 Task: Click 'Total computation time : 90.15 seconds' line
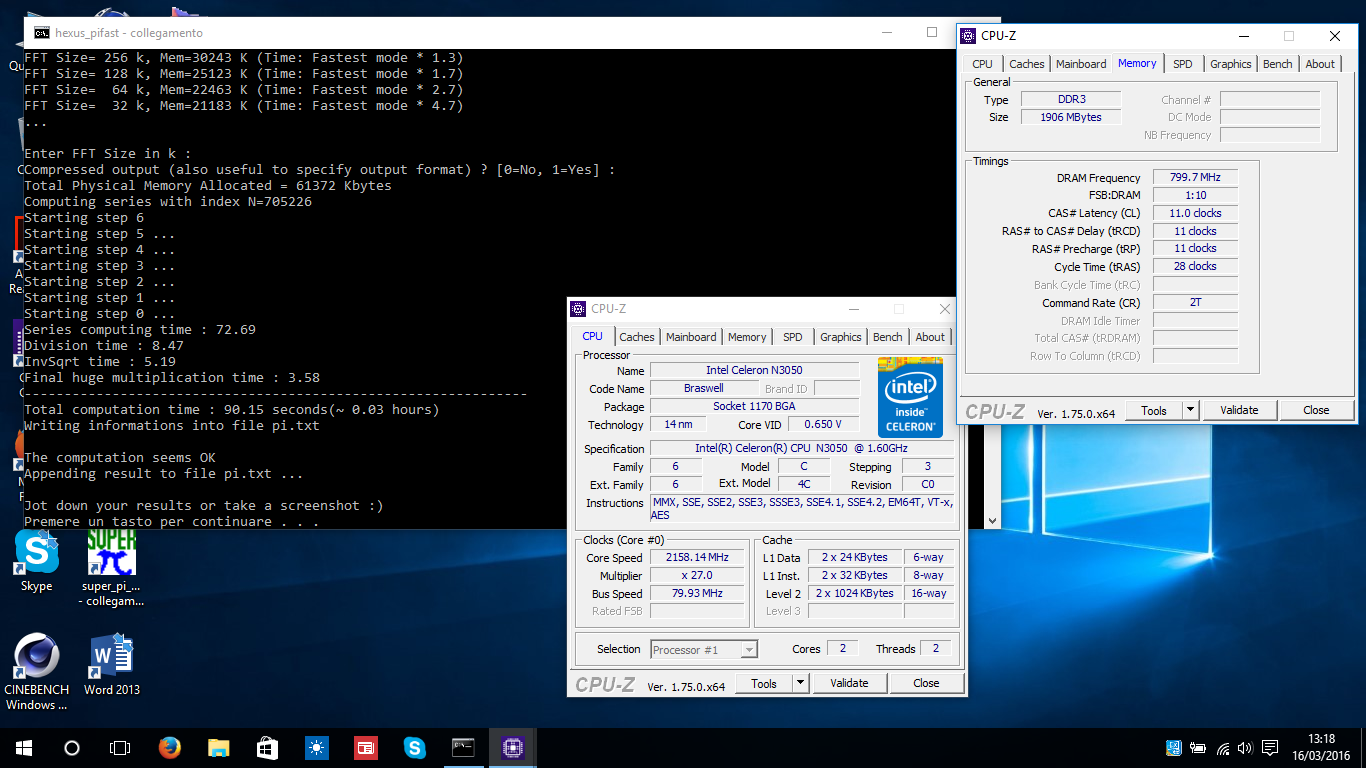231,409
